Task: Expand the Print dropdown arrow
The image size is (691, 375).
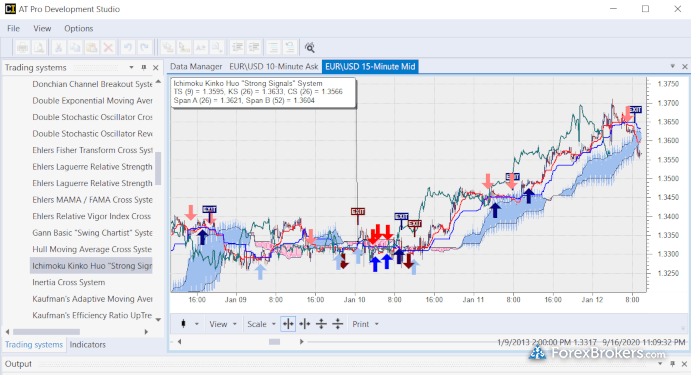Action: (377, 324)
